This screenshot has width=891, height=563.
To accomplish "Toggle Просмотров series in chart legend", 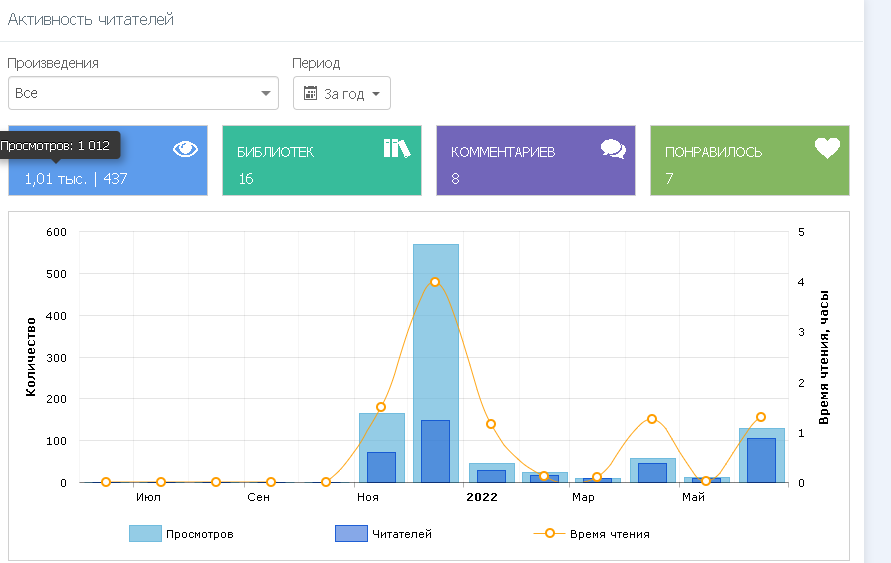I will (199, 534).
